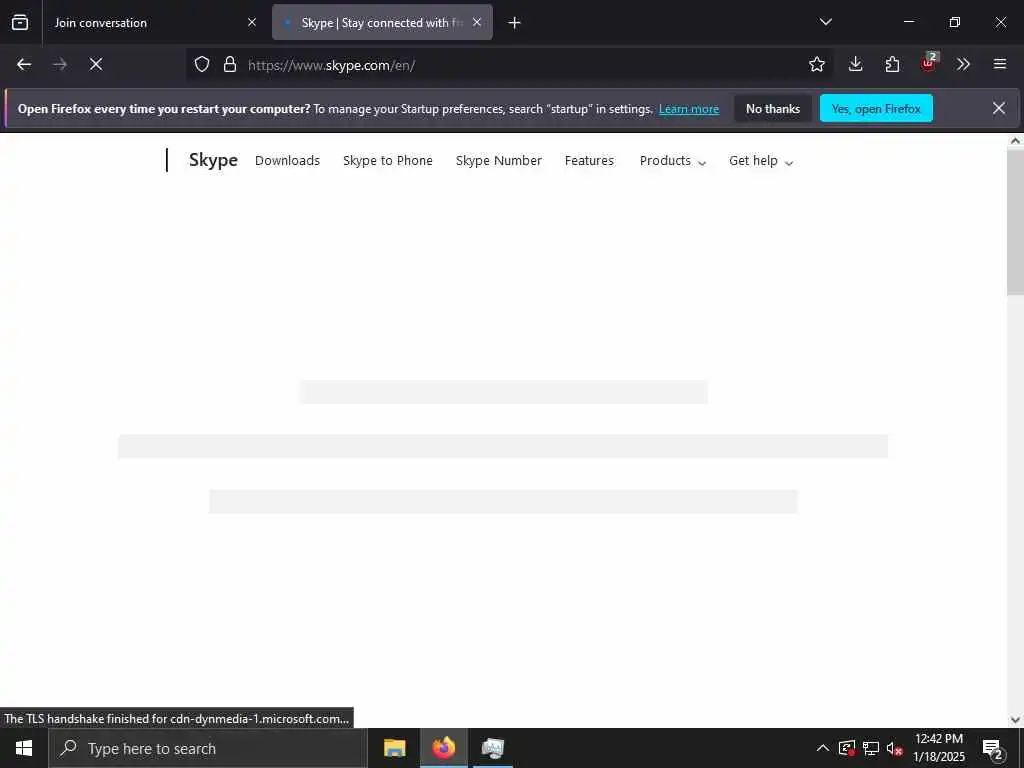Viewport: 1024px width, 768px height.
Task: Click the Firefox taskbar icon
Action: (443, 748)
